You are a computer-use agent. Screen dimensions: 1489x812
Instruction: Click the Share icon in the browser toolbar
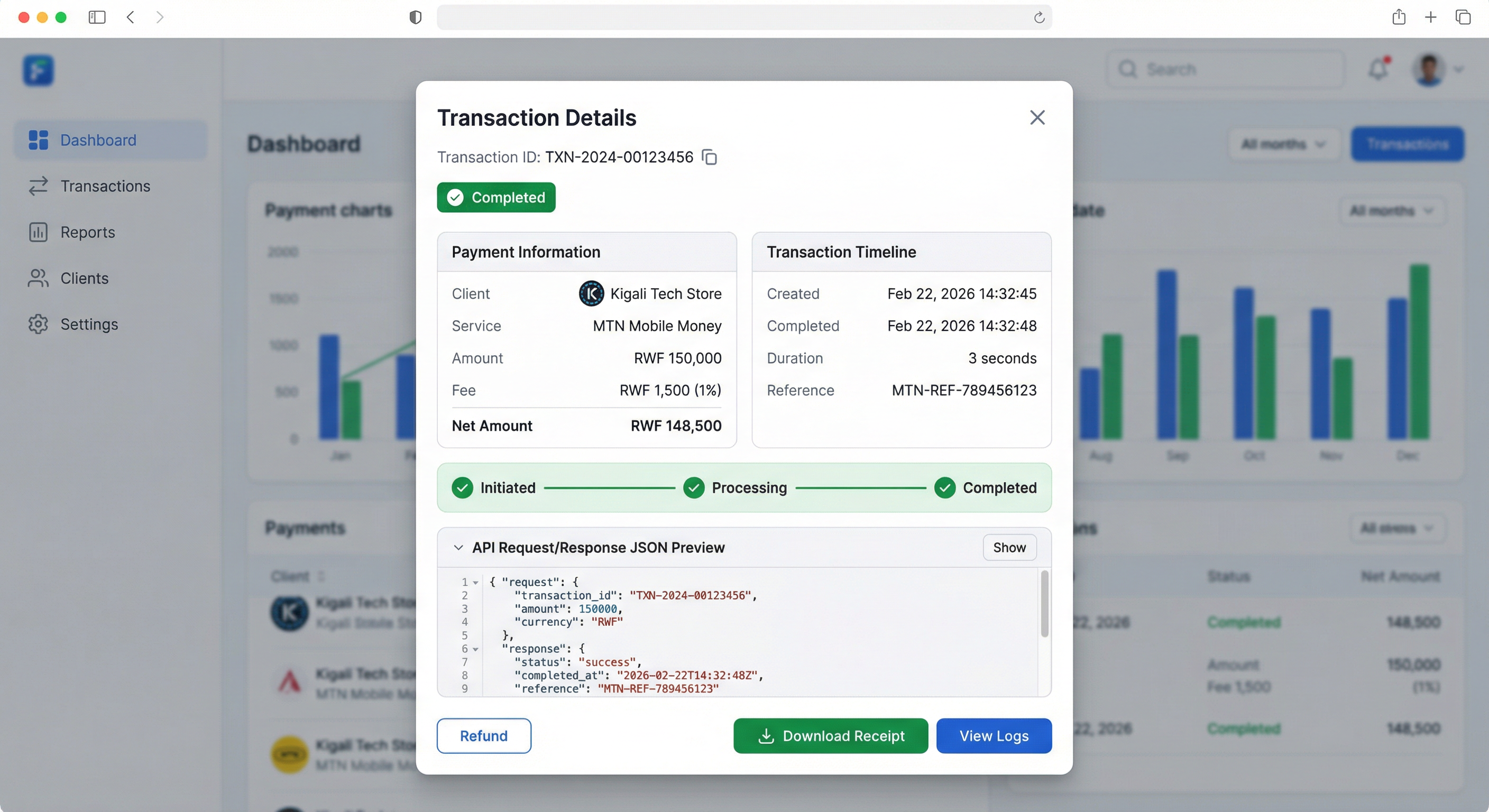coord(1399,17)
